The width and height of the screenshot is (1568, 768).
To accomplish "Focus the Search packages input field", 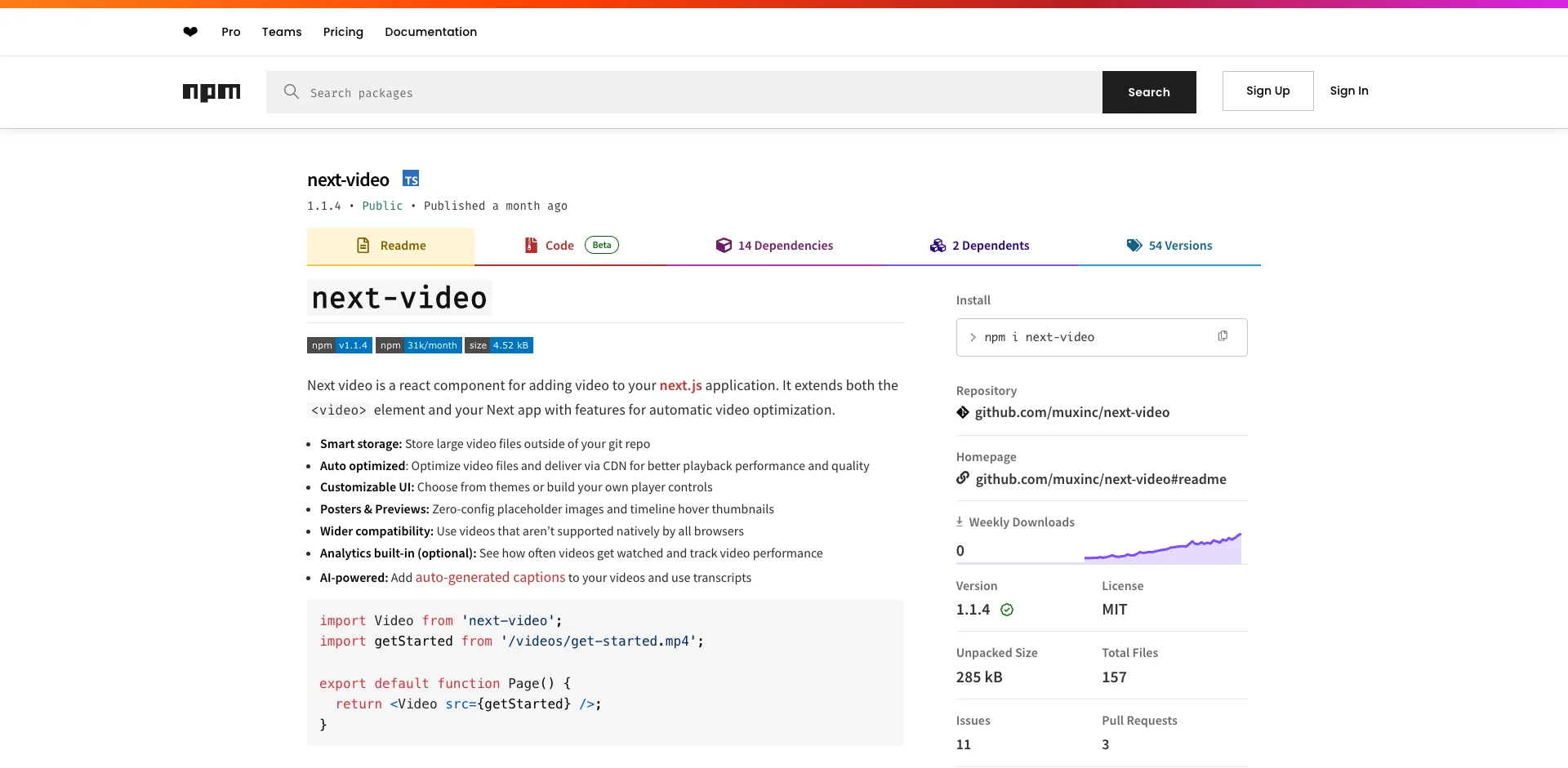I will coord(684,92).
